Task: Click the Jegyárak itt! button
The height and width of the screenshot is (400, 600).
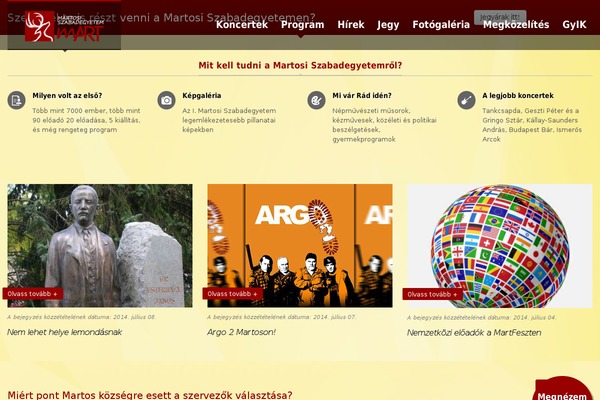Action: [x=500, y=17]
